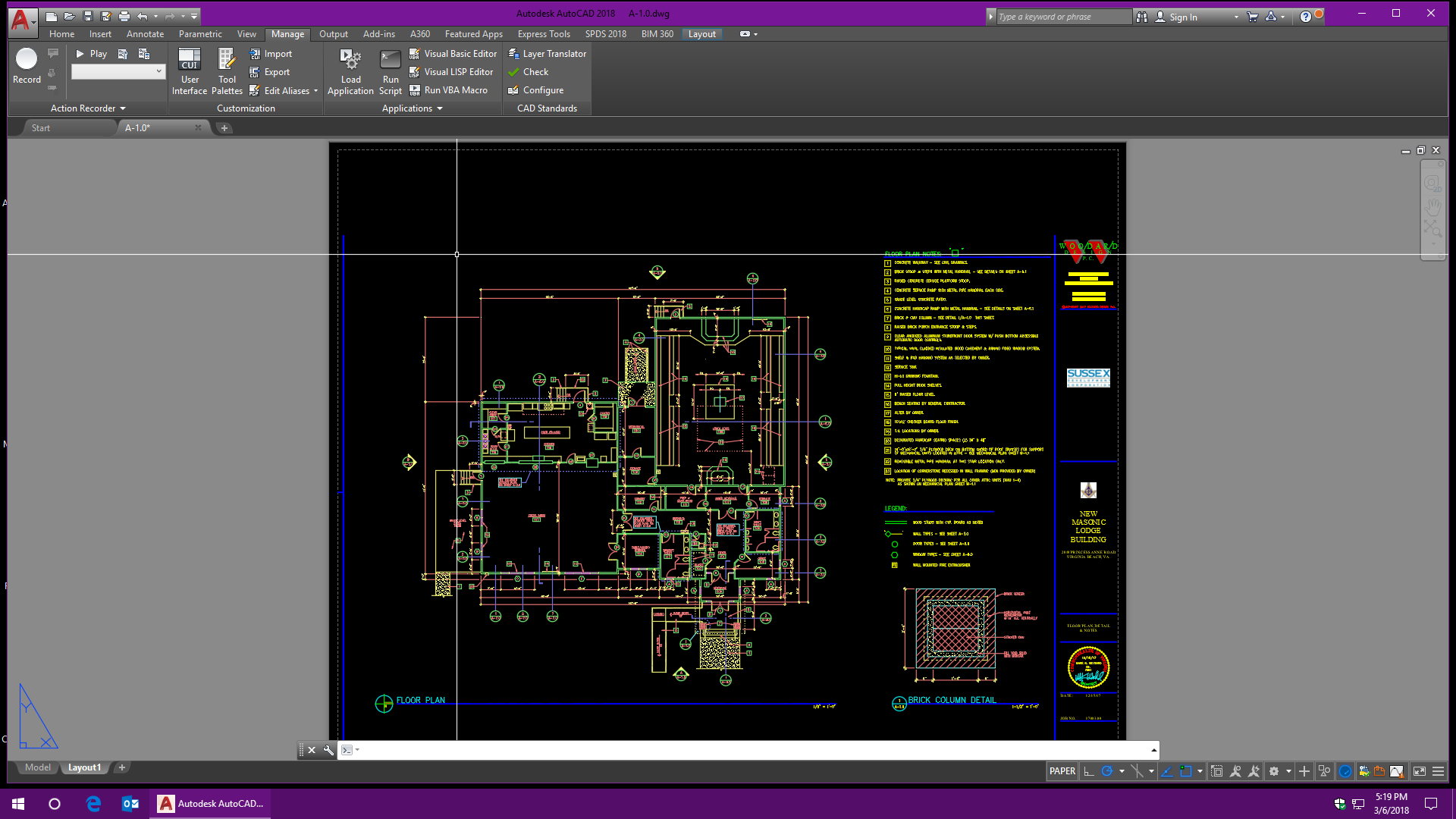Click inside the keyword search field
The image size is (1456, 819).
(1062, 16)
